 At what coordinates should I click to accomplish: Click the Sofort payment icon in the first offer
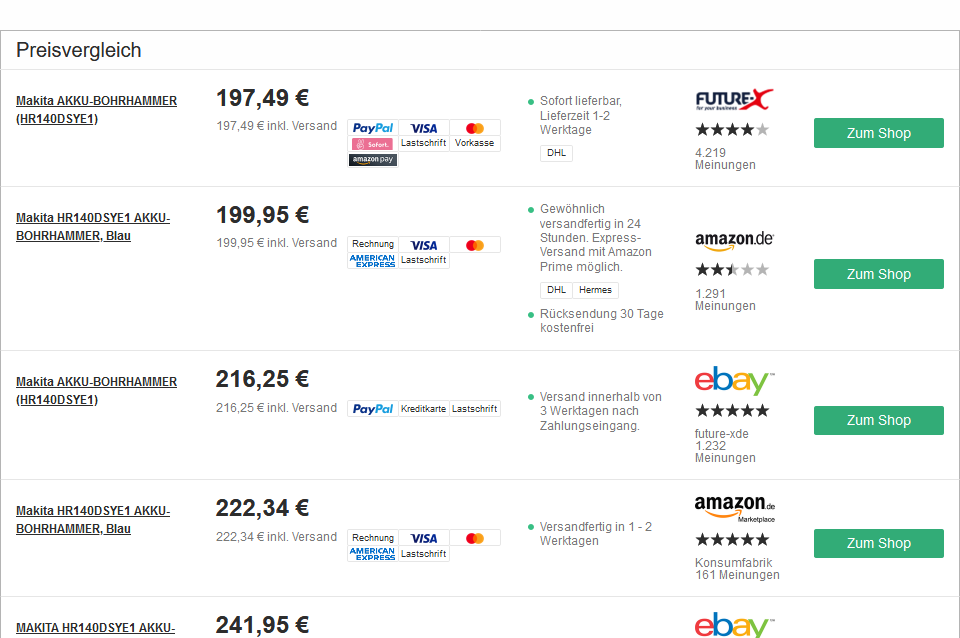pyautogui.click(x=373, y=144)
